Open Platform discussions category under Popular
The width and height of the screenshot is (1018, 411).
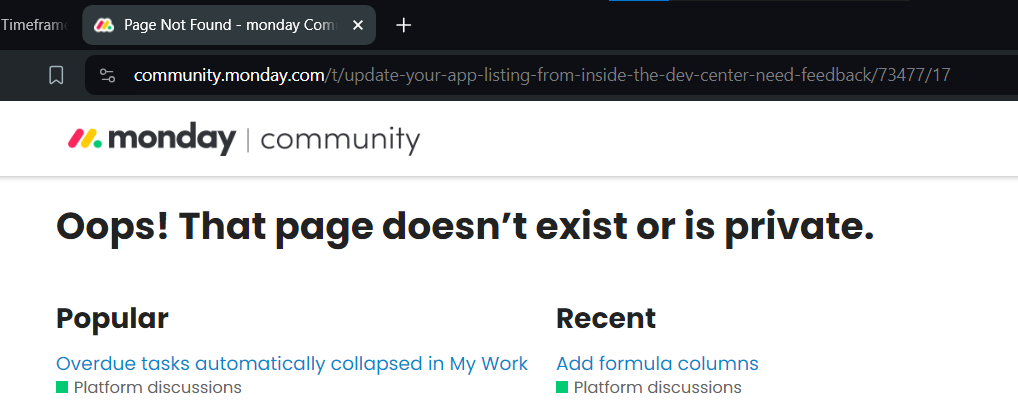[x=158, y=388]
